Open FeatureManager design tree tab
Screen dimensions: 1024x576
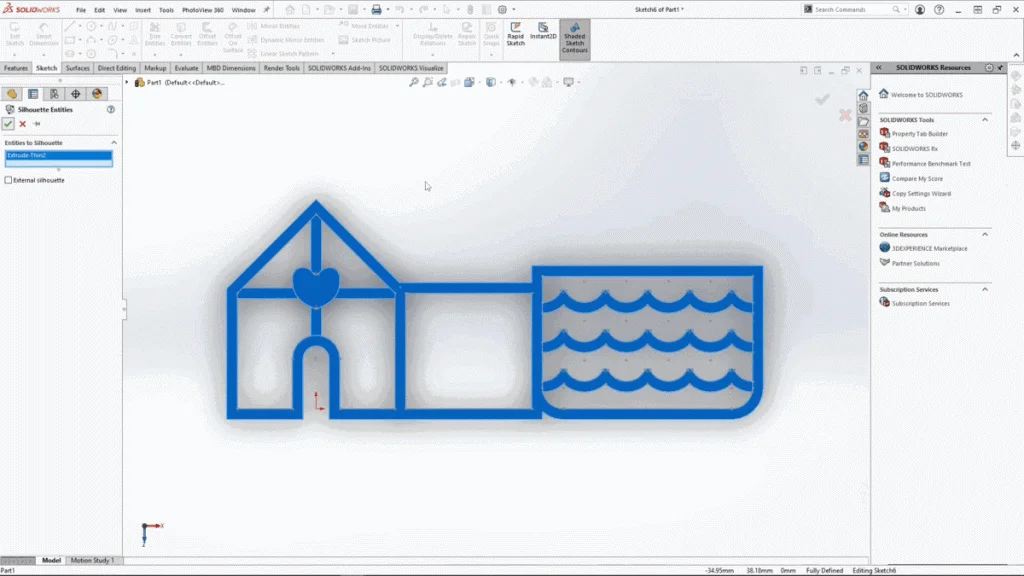click(x=12, y=94)
